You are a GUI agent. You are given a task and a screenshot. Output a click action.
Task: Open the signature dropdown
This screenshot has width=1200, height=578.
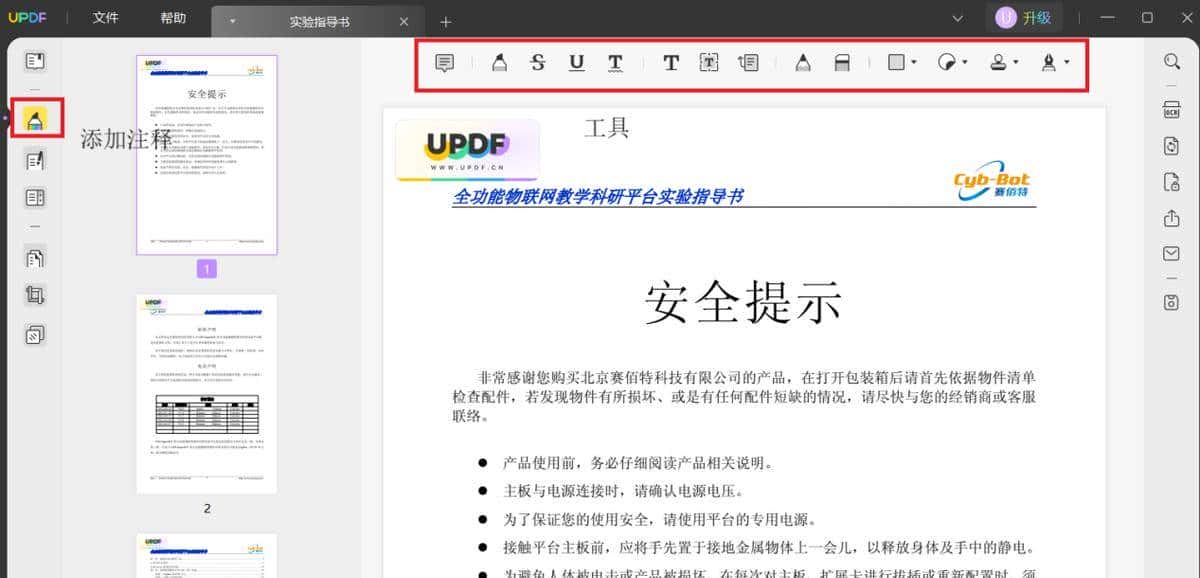[1051, 62]
